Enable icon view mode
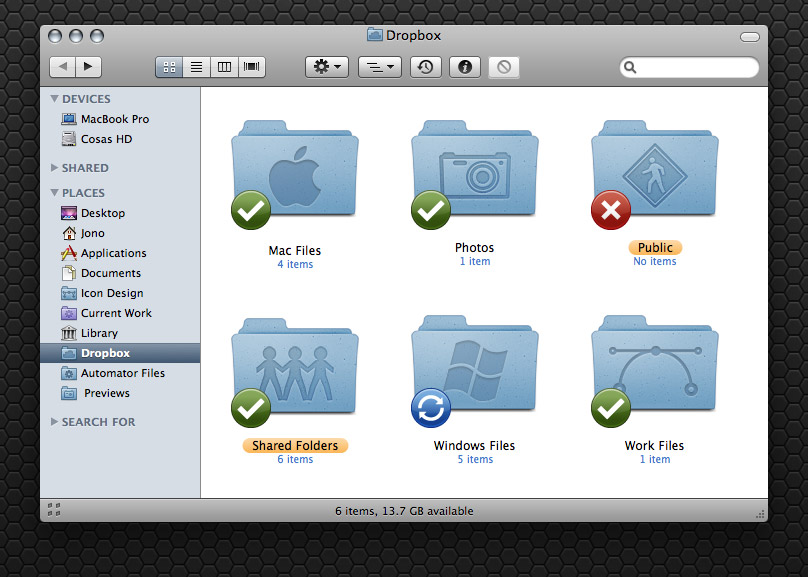The image size is (808, 577). 169,67
